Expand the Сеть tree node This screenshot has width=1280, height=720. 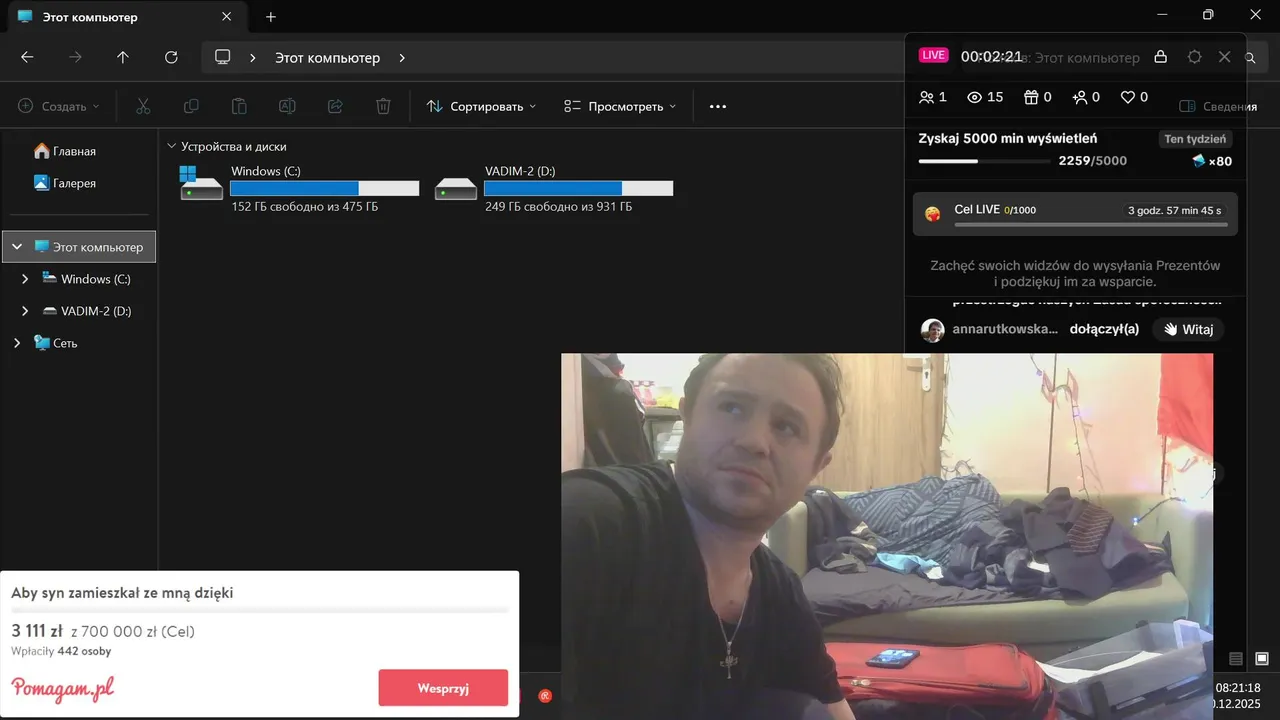[17, 343]
